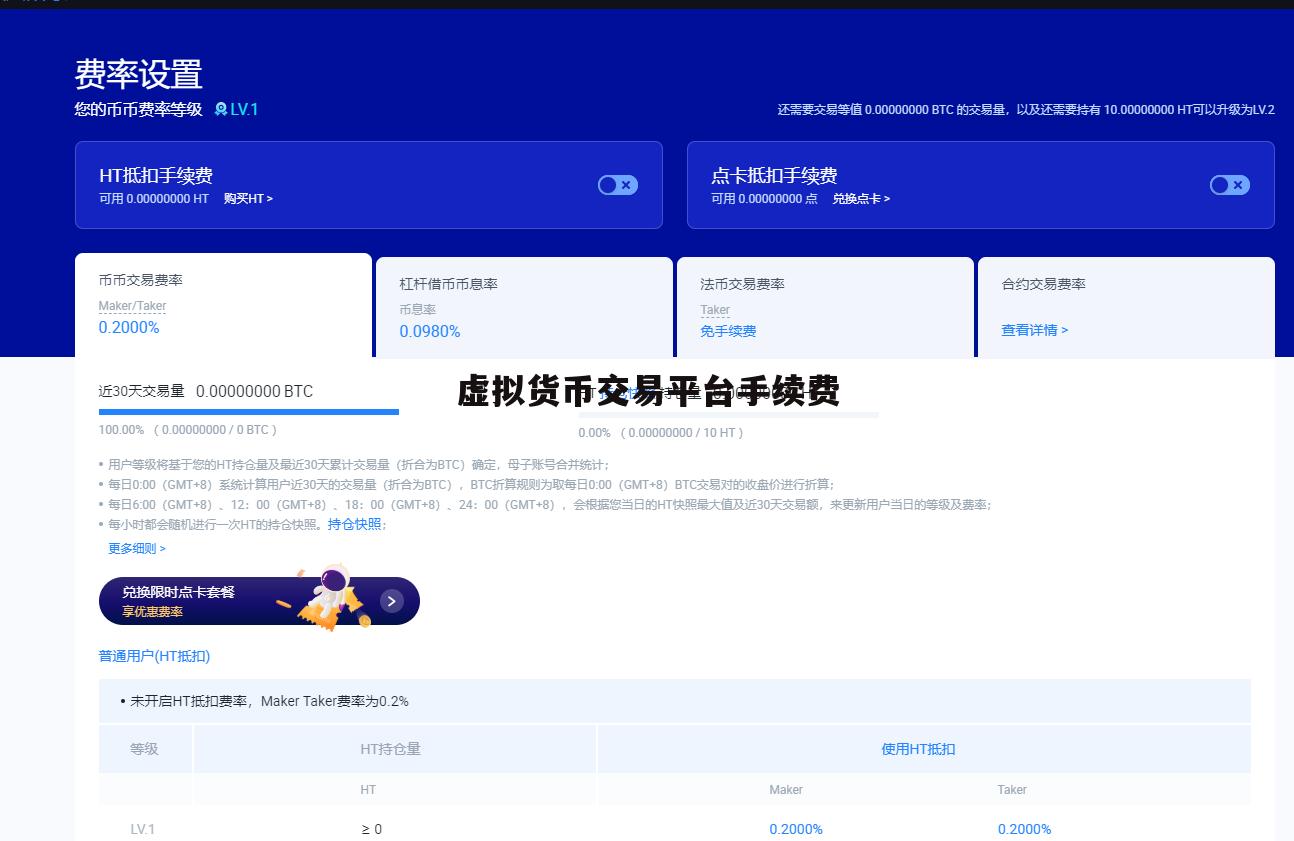Open the 合约交易费率 tab
The width and height of the screenshot is (1294, 841).
tap(1043, 284)
